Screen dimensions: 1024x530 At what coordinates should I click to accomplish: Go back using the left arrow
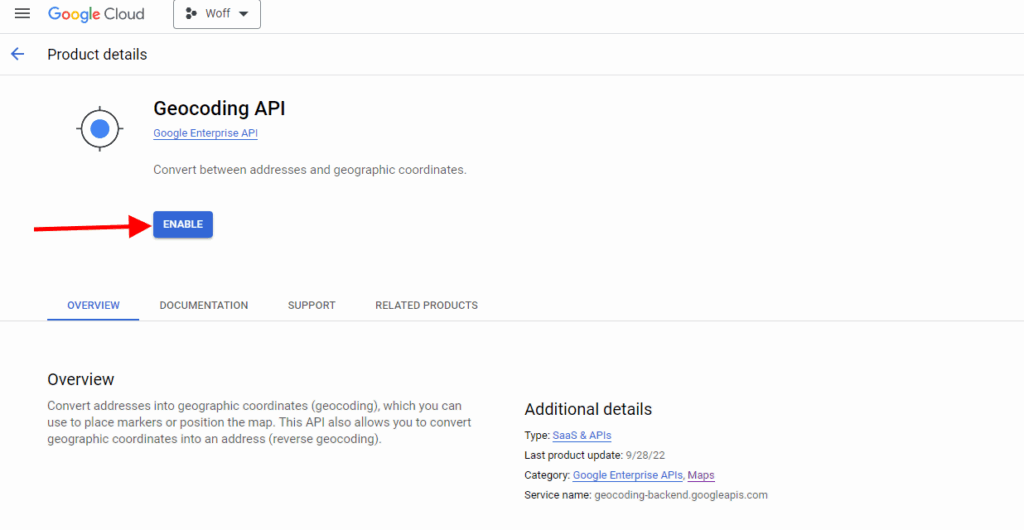coord(17,54)
